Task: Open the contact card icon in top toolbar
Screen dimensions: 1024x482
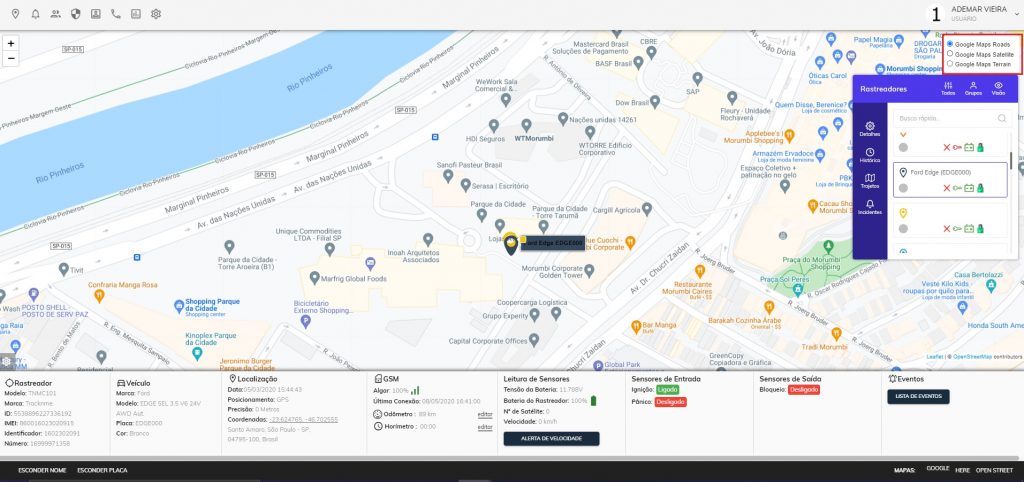Action: point(96,14)
